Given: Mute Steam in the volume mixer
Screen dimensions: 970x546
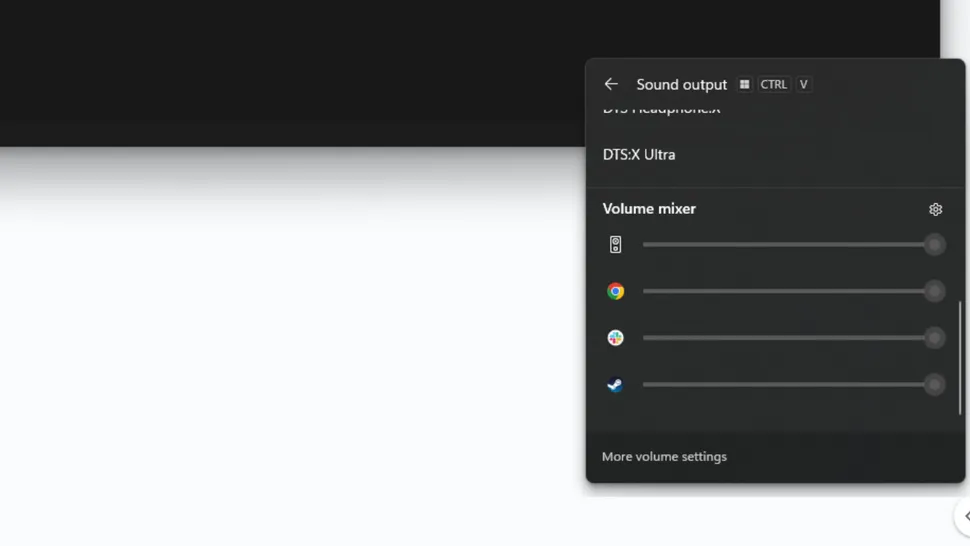Looking at the screenshot, I should pyautogui.click(x=616, y=385).
